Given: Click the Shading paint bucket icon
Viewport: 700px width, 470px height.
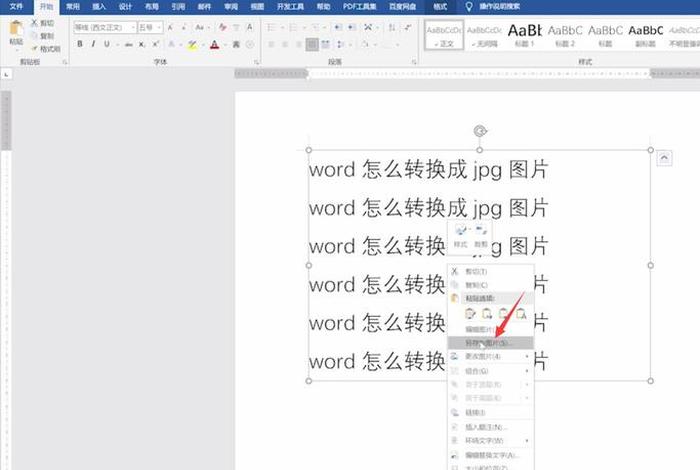Looking at the screenshot, I should pos(365,44).
